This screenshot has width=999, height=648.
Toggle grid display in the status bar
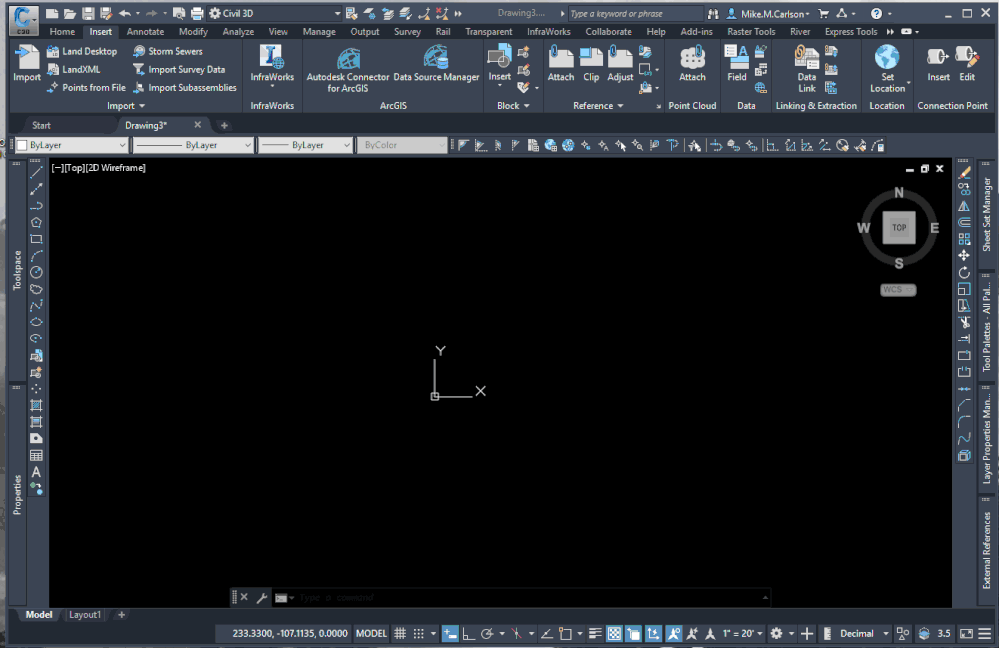400,633
